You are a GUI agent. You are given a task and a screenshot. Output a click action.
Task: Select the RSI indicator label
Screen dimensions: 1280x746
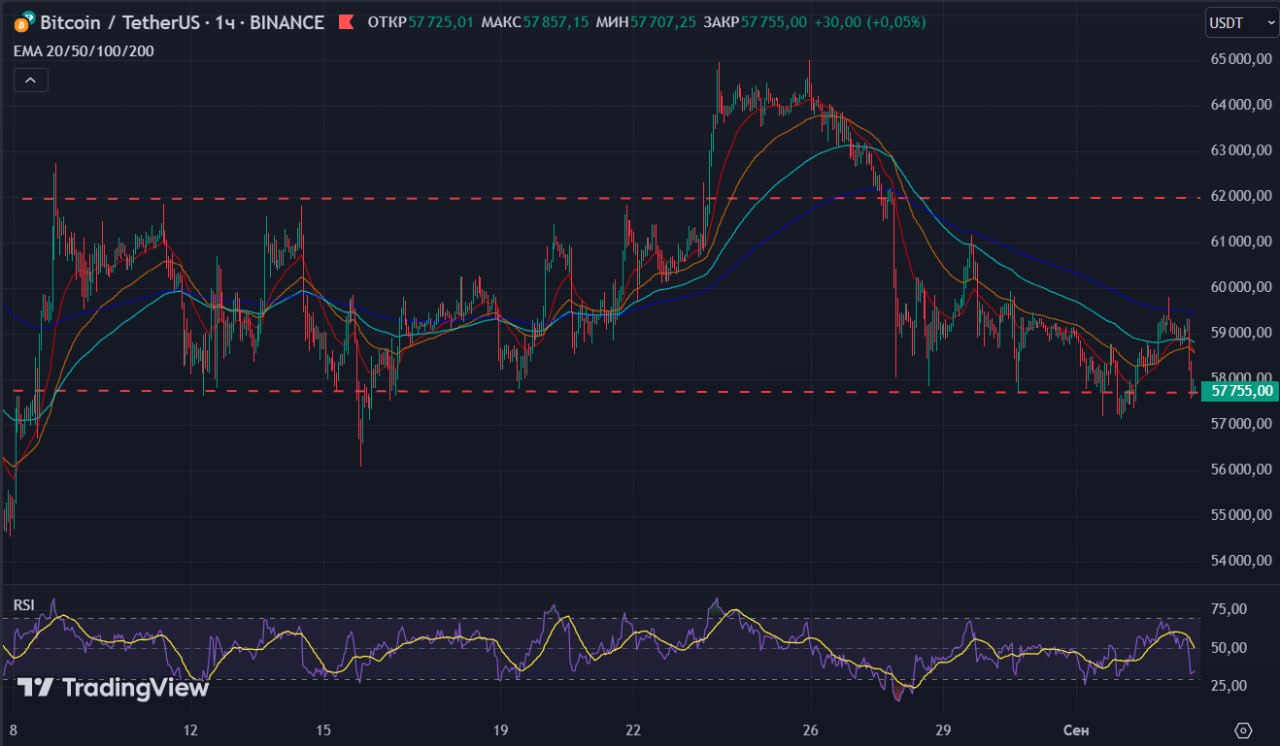click(x=23, y=604)
